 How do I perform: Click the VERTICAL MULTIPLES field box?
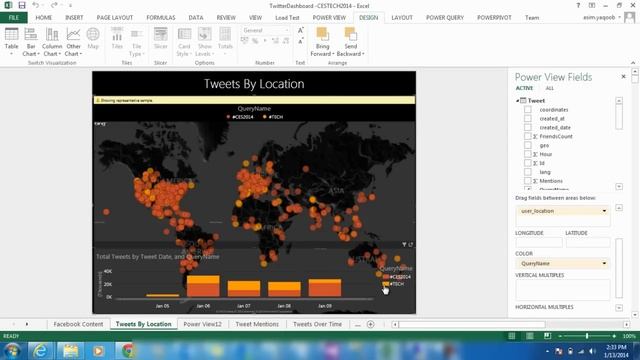tap(563, 289)
